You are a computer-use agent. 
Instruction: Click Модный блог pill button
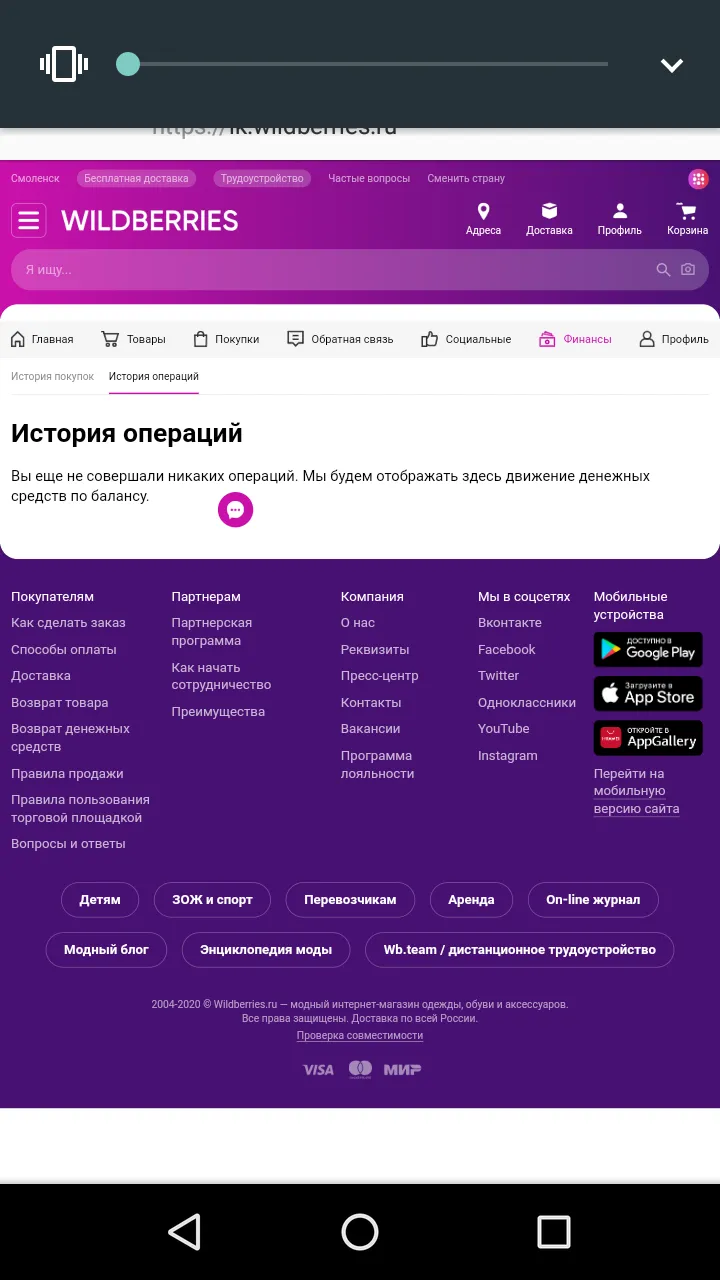coord(106,950)
